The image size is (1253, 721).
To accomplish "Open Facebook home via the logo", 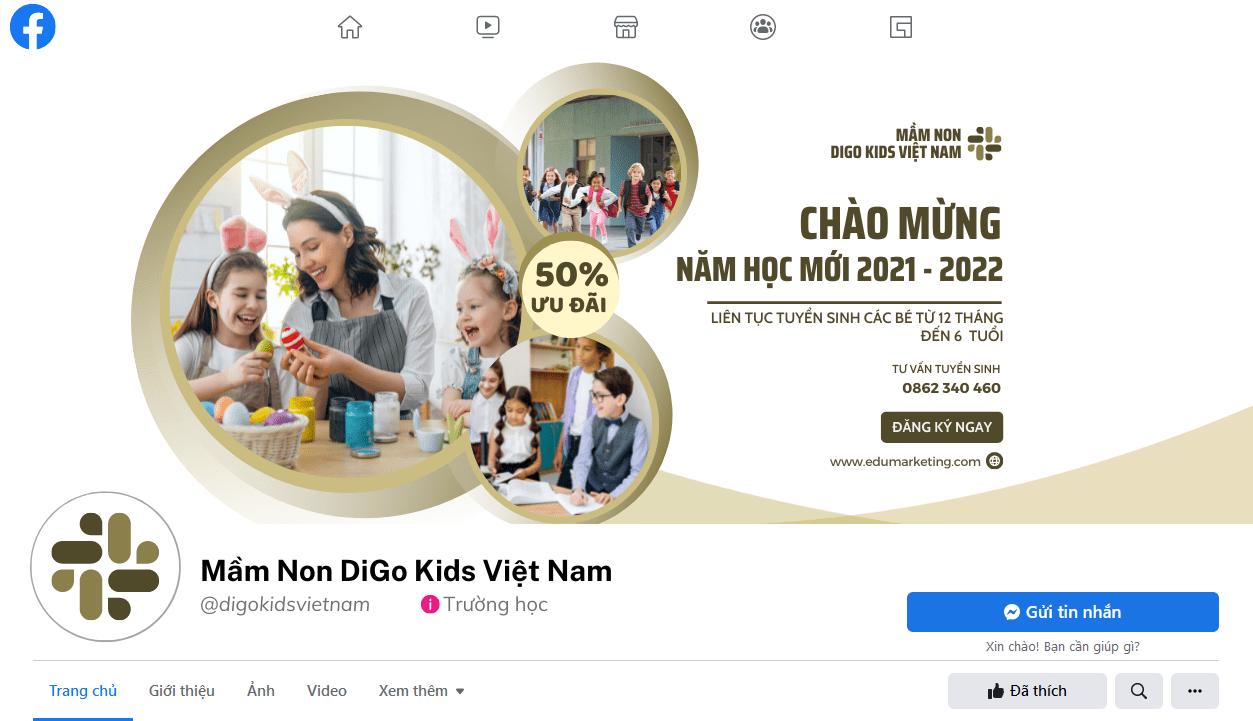I will [32, 26].
